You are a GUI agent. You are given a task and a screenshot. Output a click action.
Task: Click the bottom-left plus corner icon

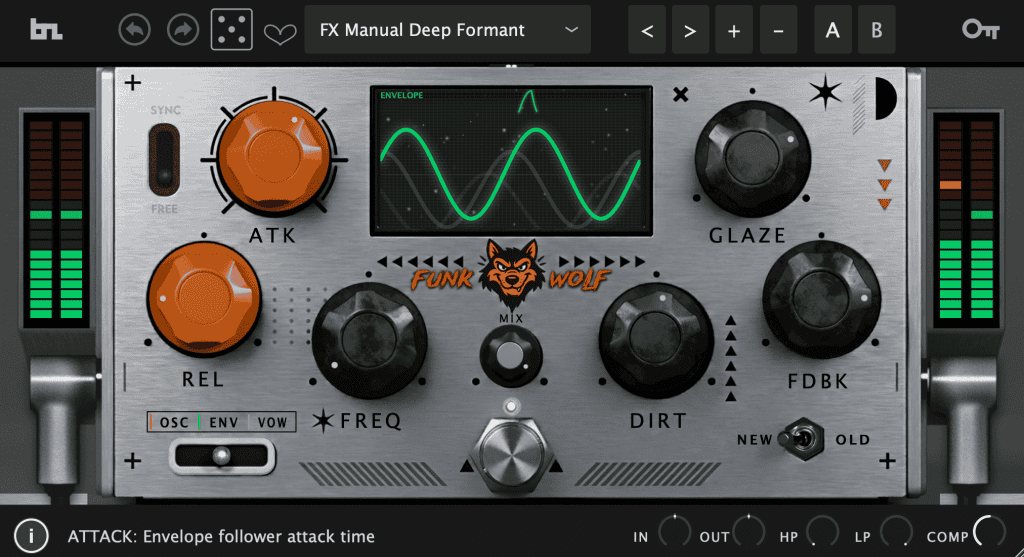133,461
